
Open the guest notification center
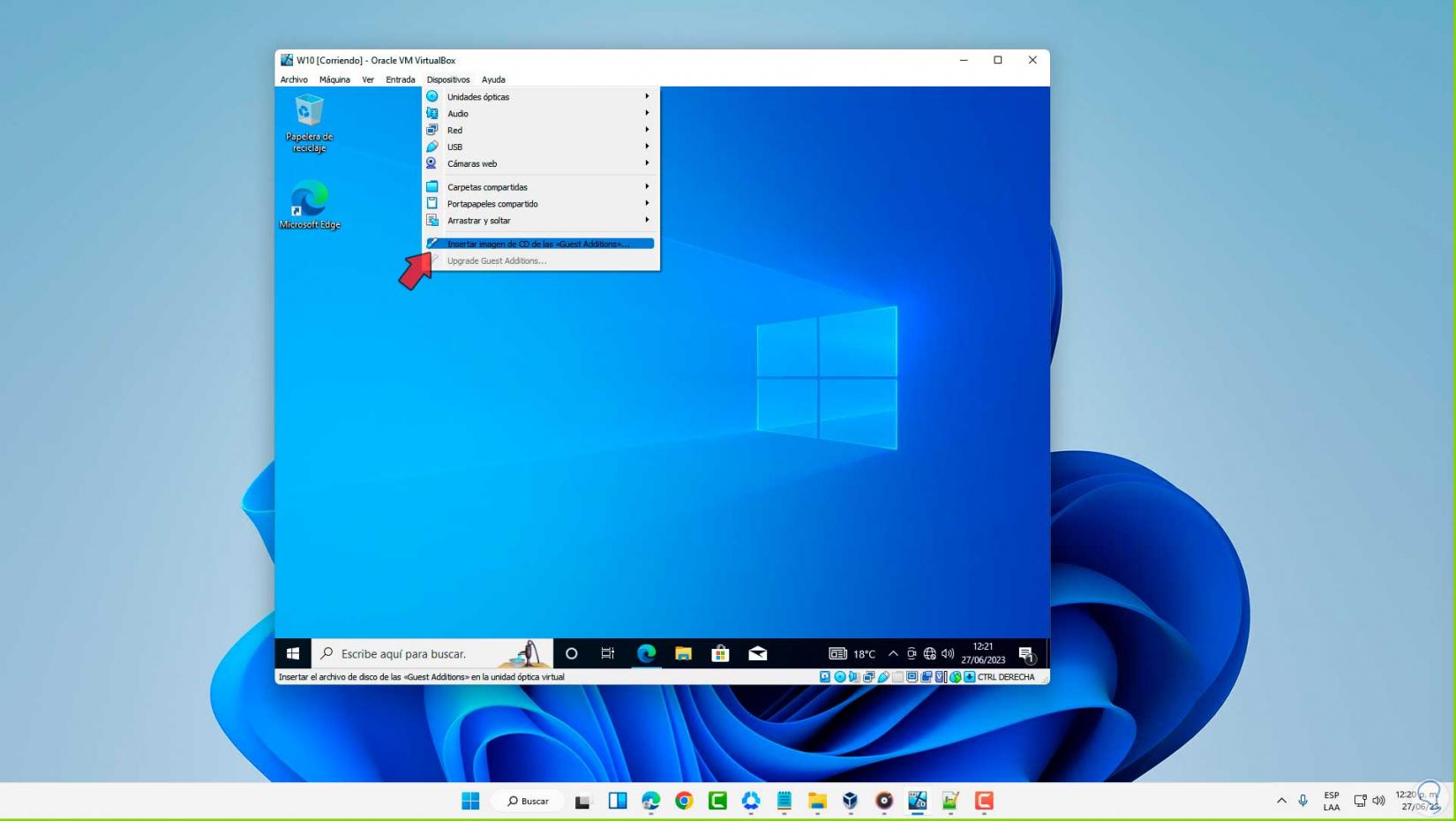coord(1026,654)
